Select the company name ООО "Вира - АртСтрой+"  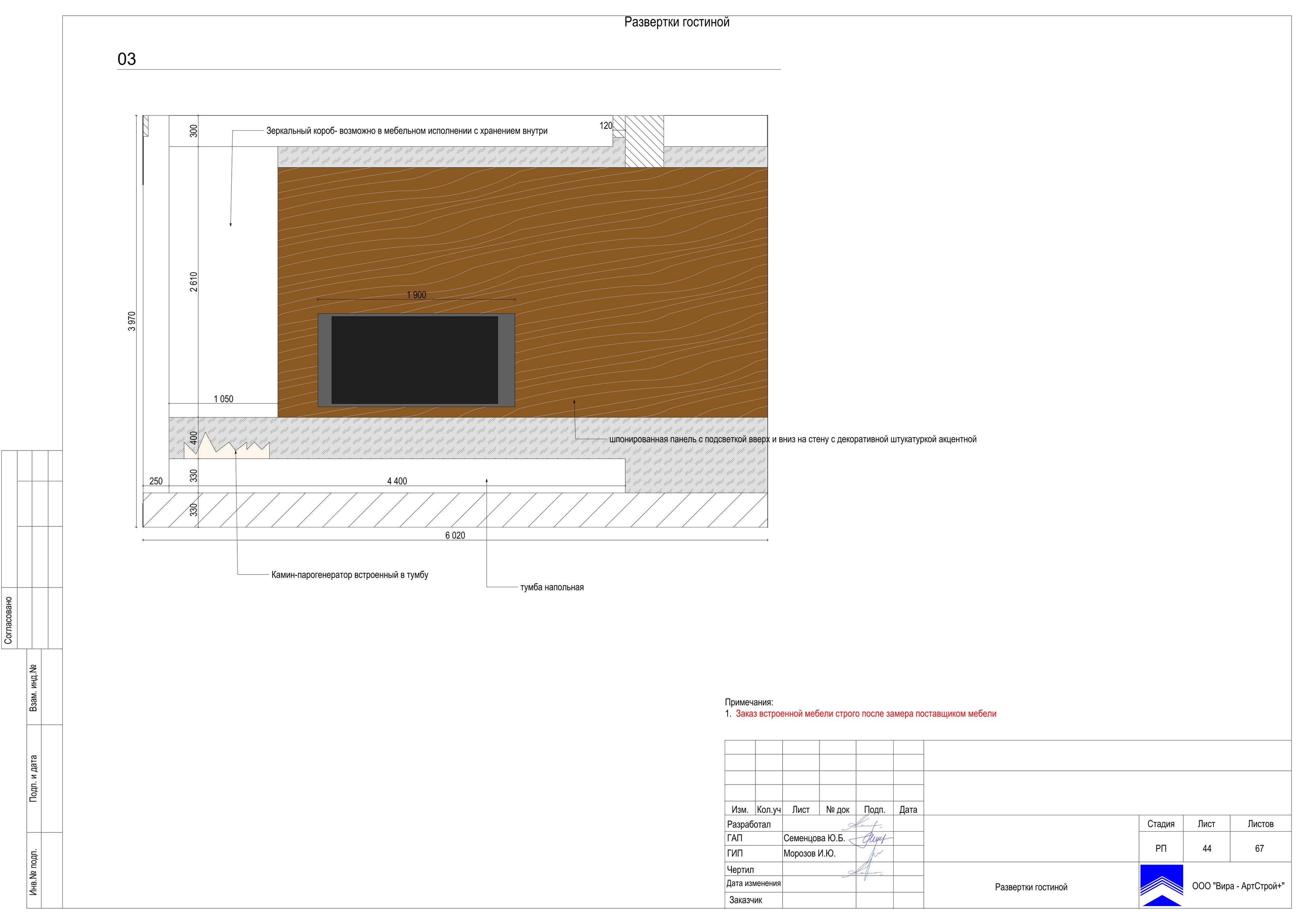[1238, 886]
